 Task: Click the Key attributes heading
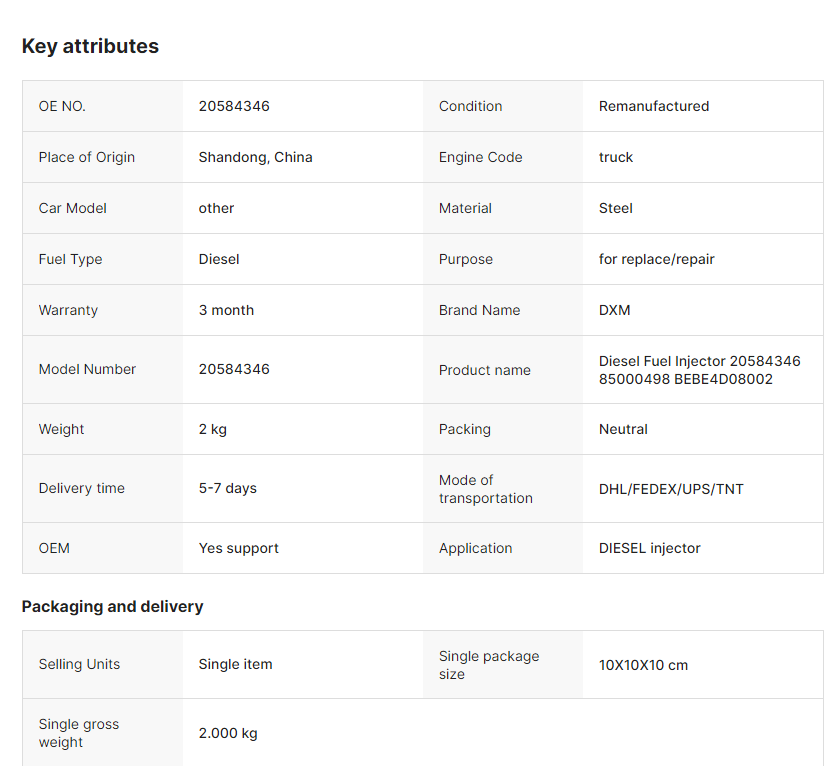[90, 46]
